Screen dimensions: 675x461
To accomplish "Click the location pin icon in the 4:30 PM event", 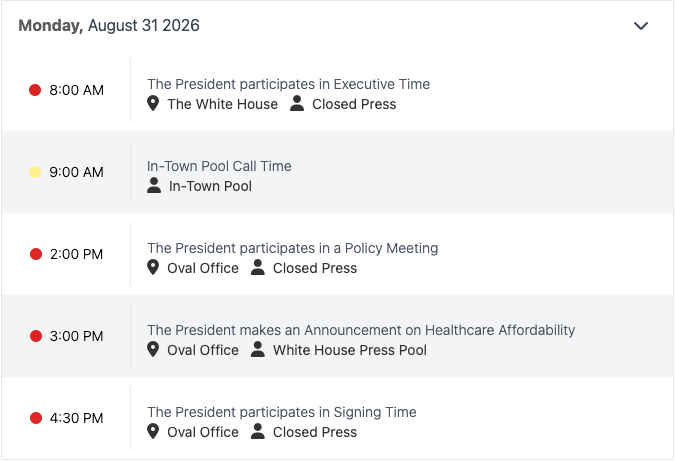I will [153, 431].
